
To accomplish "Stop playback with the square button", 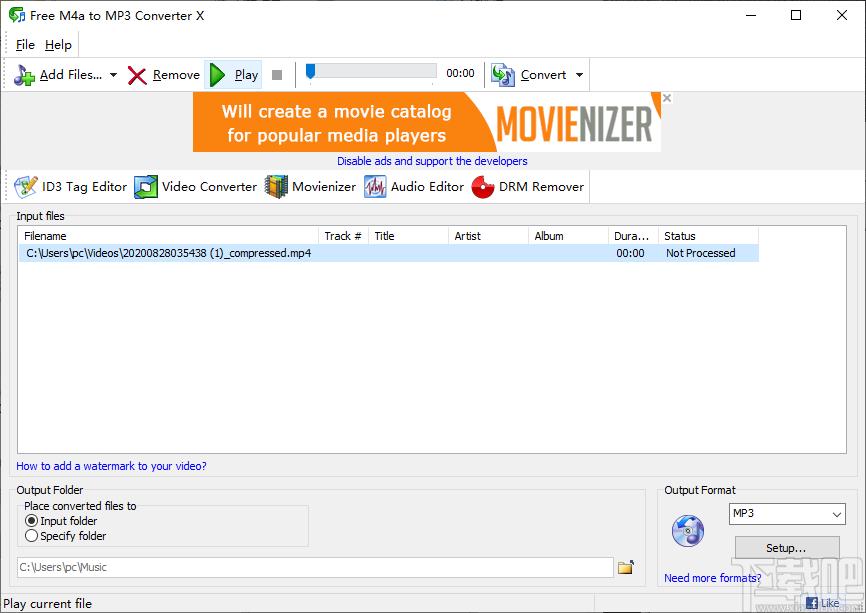I will click(277, 75).
